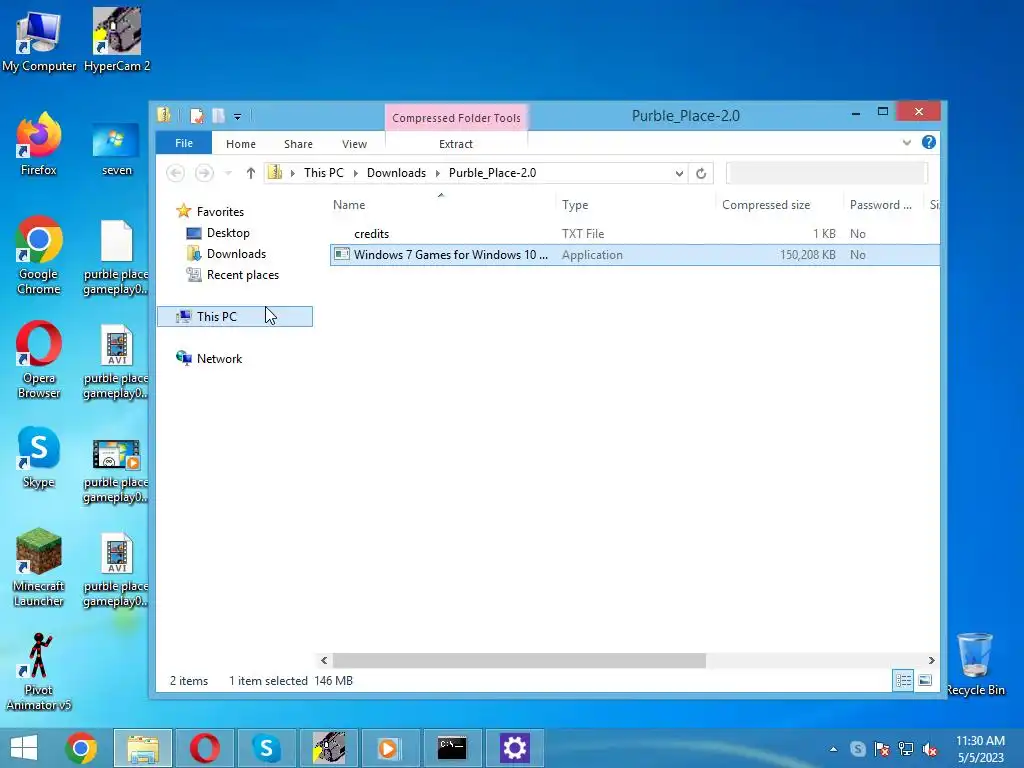Open Minecraft Launcher desktop icon

pos(39,568)
